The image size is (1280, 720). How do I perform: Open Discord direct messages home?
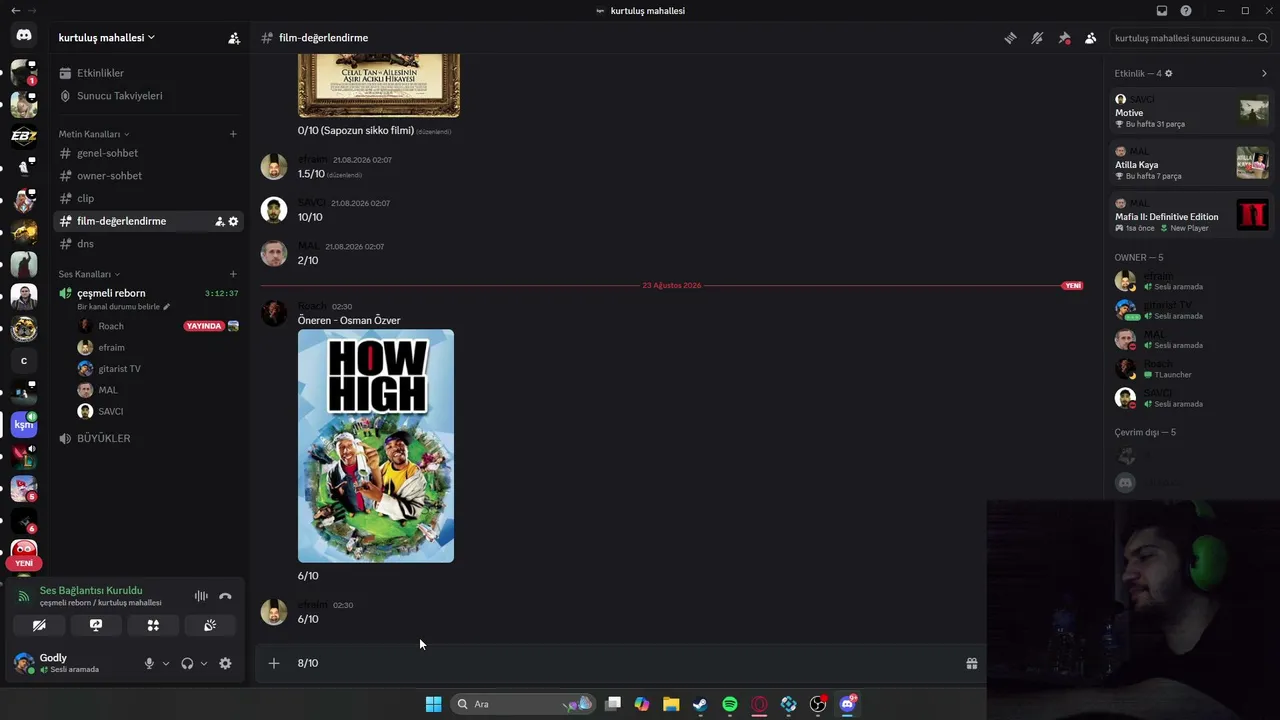point(24,36)
